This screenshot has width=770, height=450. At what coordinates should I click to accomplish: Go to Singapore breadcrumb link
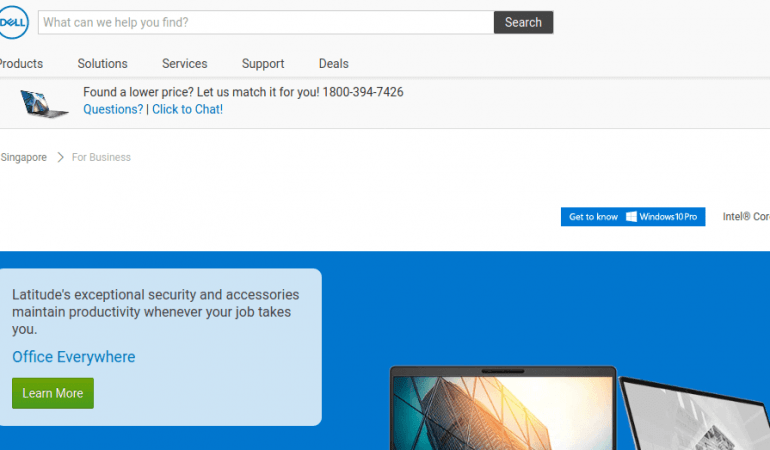pyautogui.click(x=24, y=157)
